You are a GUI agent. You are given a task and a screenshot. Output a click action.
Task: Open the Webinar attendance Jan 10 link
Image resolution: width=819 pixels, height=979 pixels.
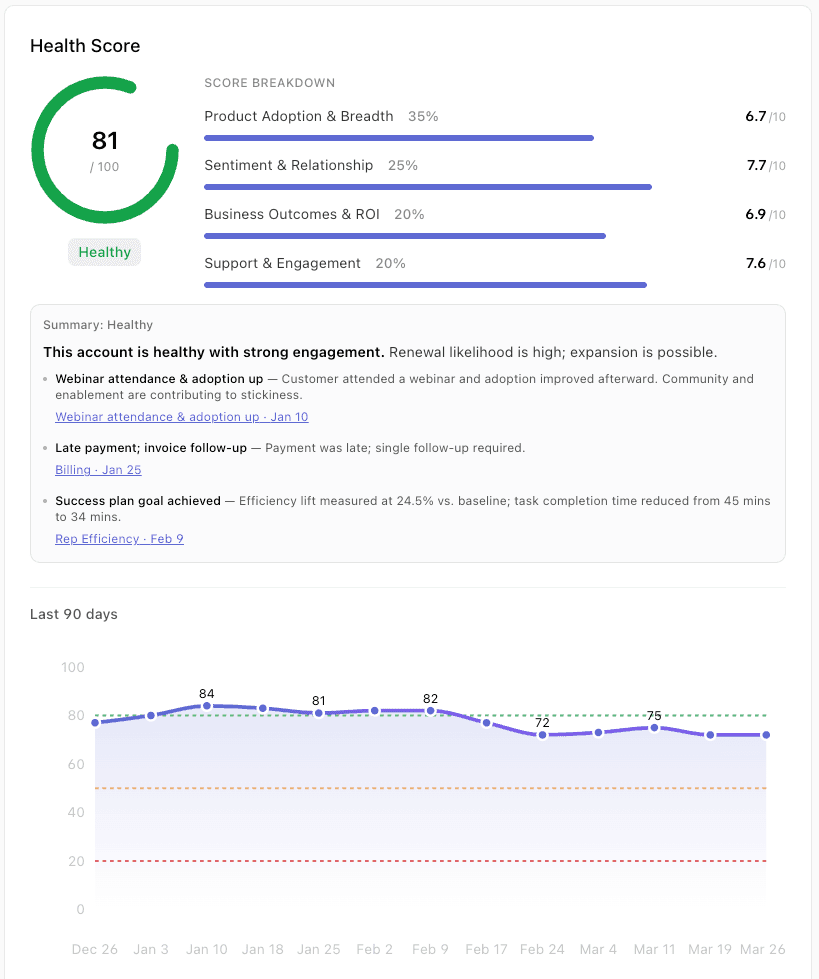pos(181,417)
